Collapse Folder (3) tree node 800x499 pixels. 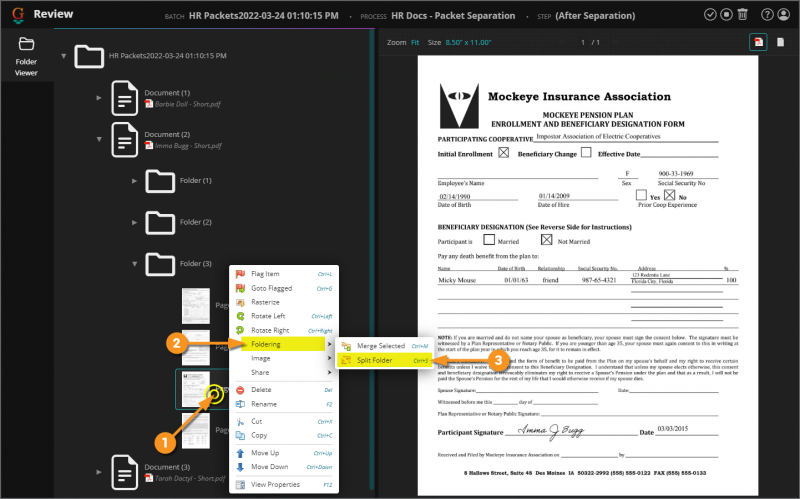coord(134,264)
